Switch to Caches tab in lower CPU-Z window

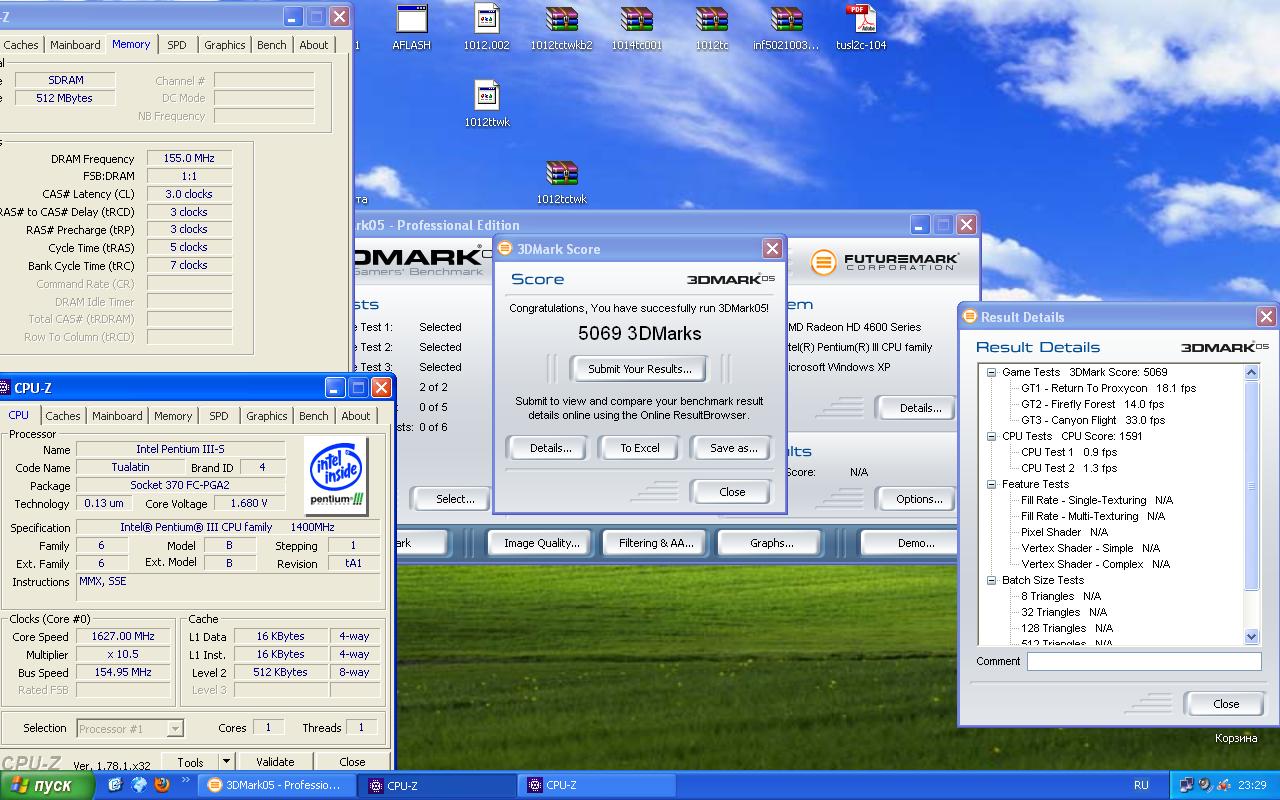pyautogui.click(x=62, y=416)
